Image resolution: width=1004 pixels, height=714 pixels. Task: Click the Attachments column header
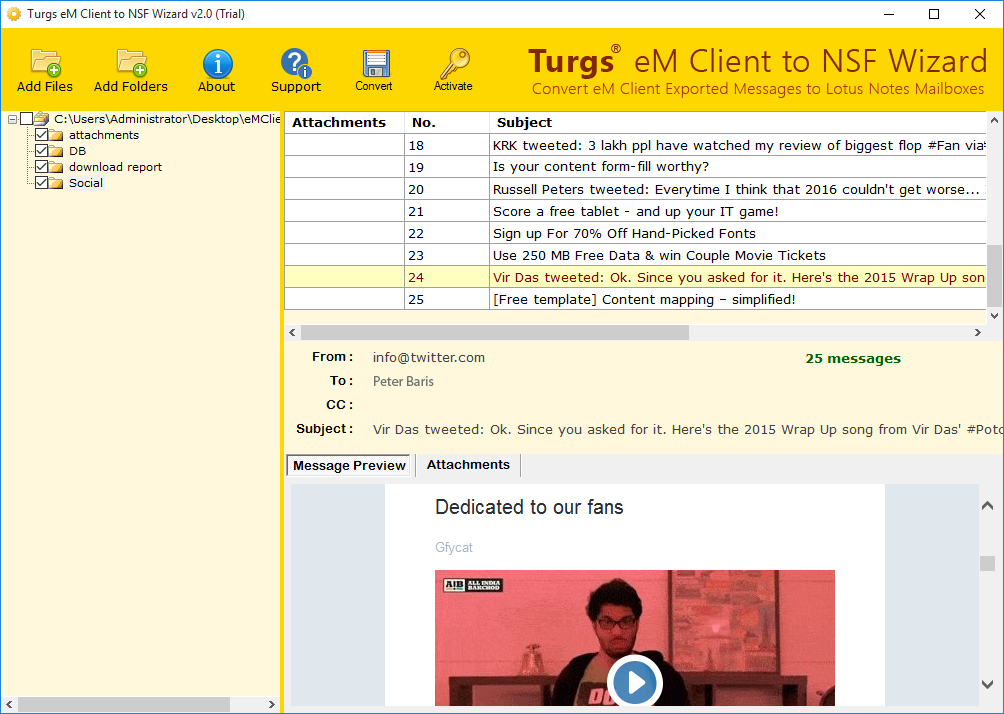click(x=344, y=122)
